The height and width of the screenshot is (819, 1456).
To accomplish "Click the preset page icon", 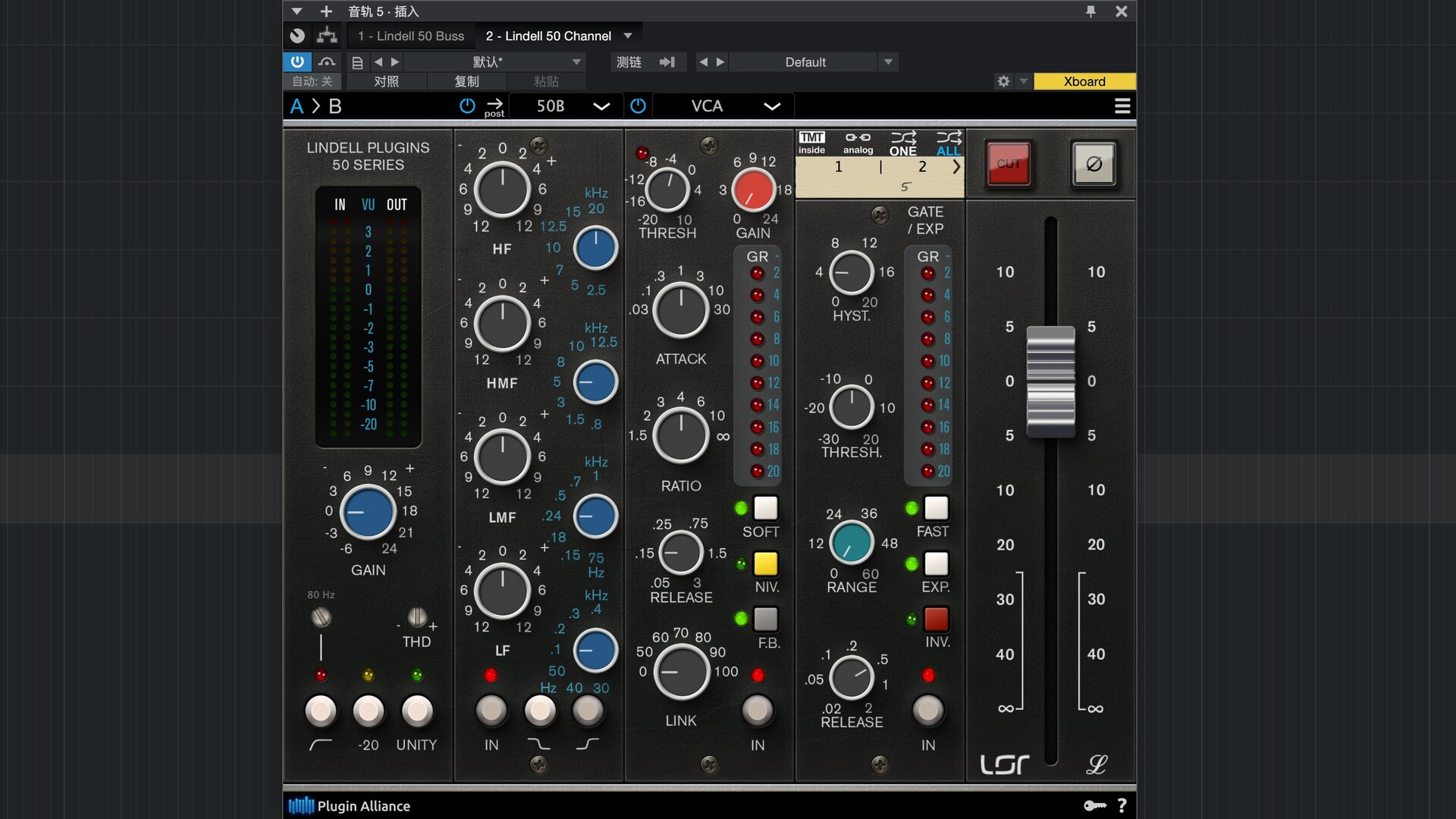I will [357, 62].
